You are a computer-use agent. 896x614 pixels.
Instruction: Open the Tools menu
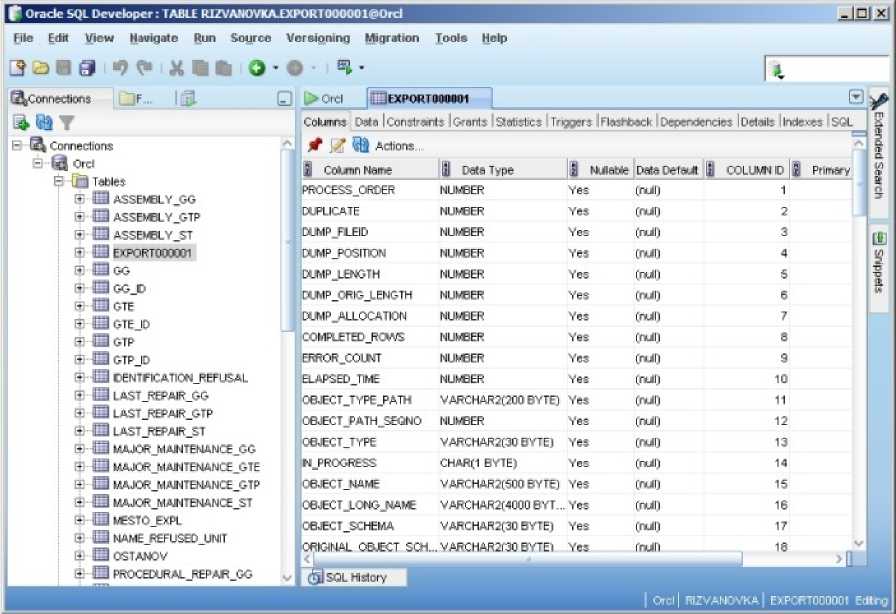click(x=451, y=38)
